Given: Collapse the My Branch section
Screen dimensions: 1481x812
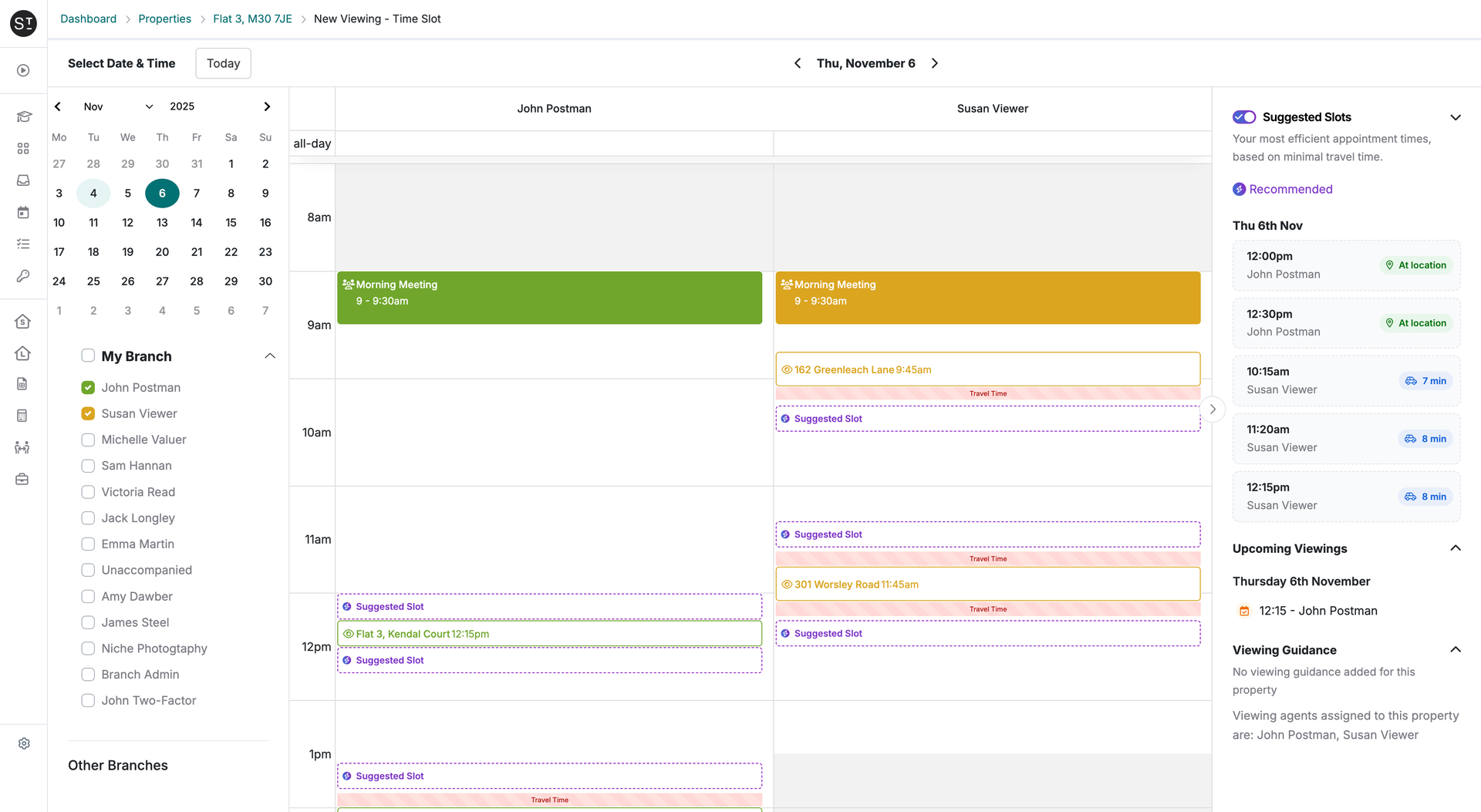Looking at the screenshot, I should pyautogui.click(x=269, y=355).
